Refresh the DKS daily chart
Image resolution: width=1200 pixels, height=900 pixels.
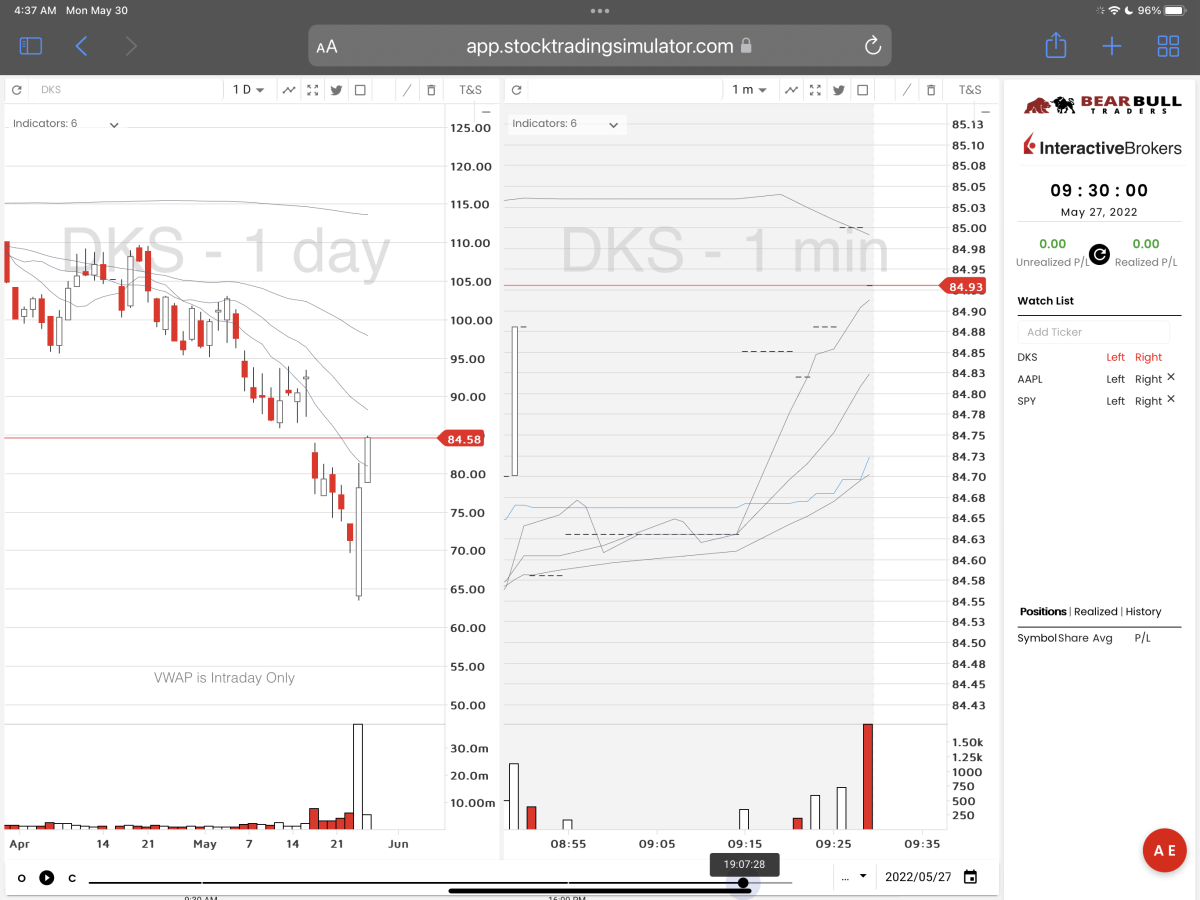click(x=17, y=90)
